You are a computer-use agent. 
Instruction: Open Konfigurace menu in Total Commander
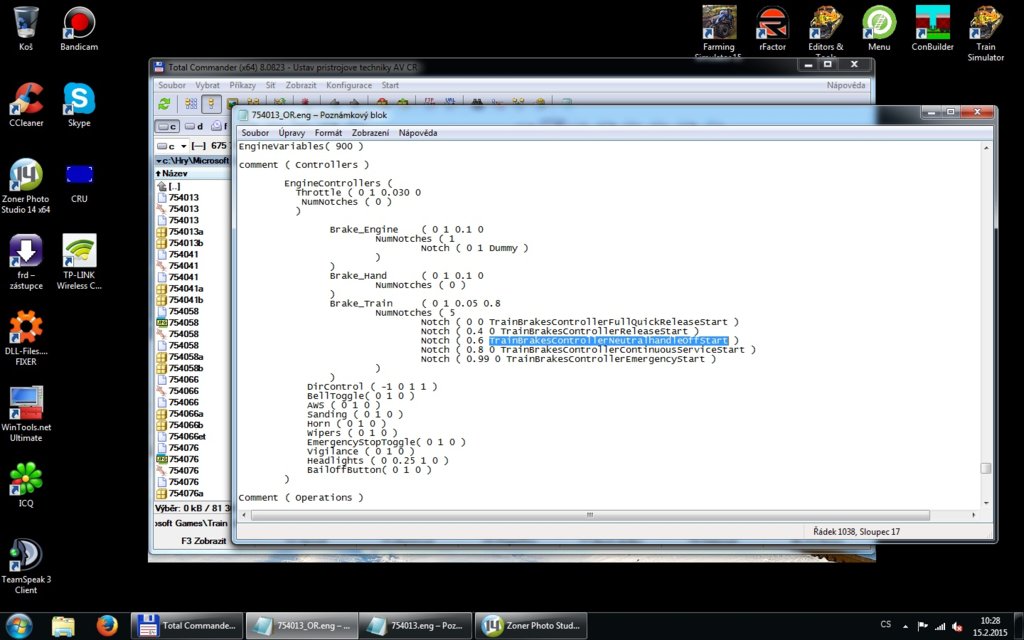point(349,86)
